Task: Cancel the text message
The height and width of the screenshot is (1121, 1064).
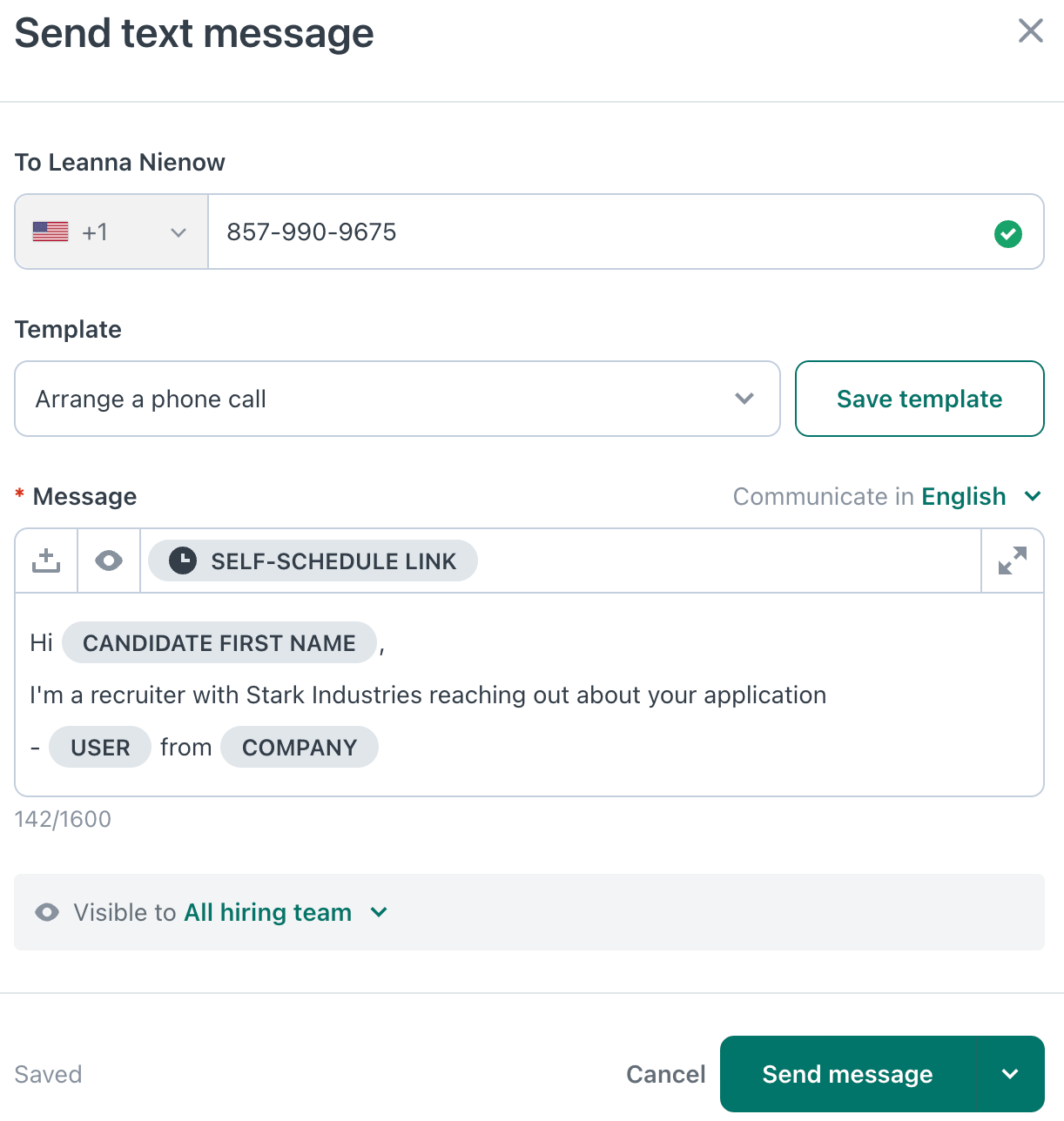Action: point(665,1074)
